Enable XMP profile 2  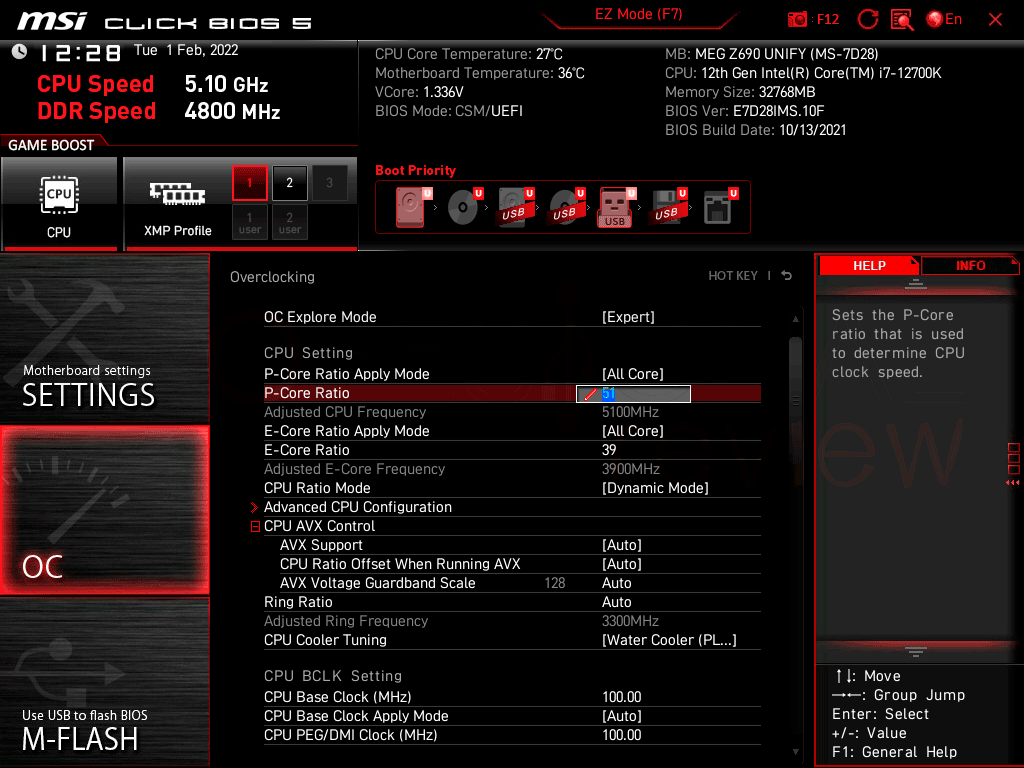tap(289, 183)
